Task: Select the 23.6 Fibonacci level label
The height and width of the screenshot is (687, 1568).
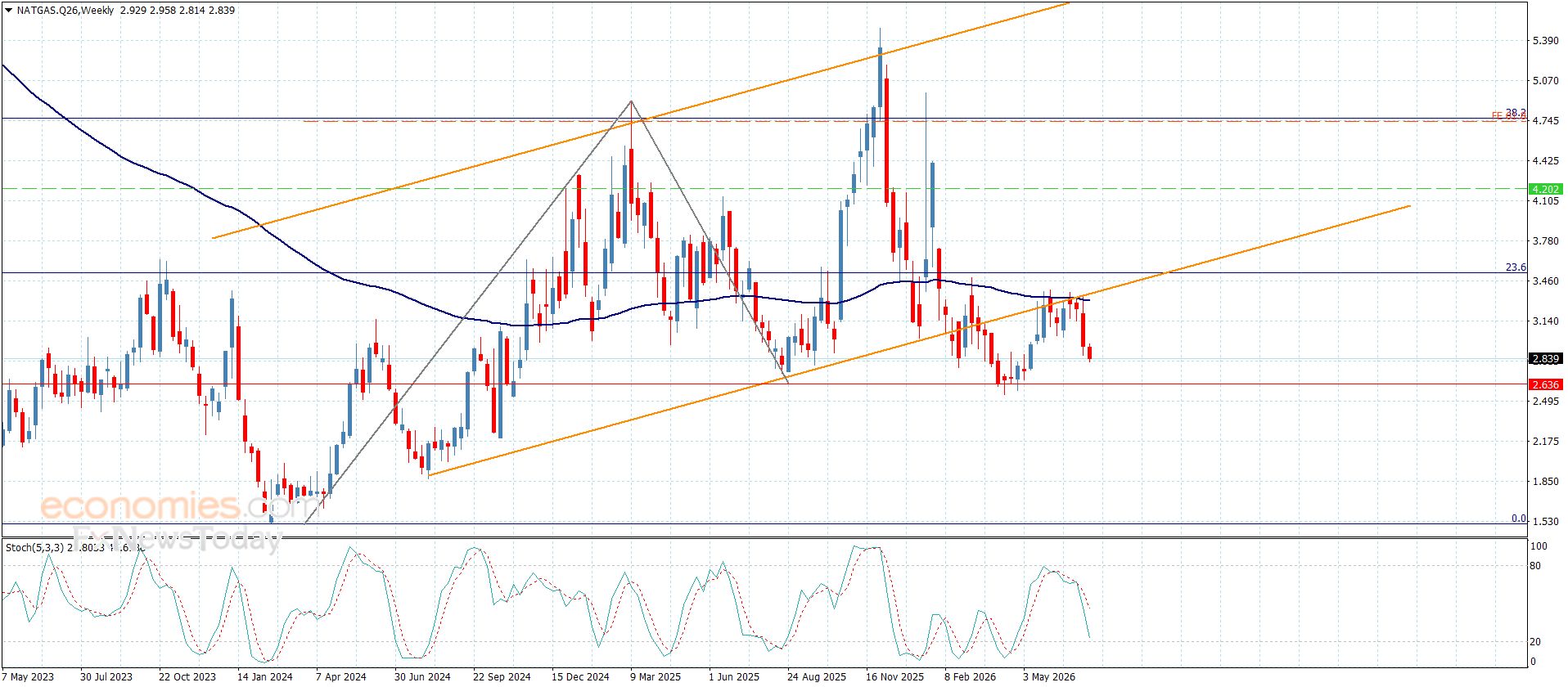Action: (1516, 267)
